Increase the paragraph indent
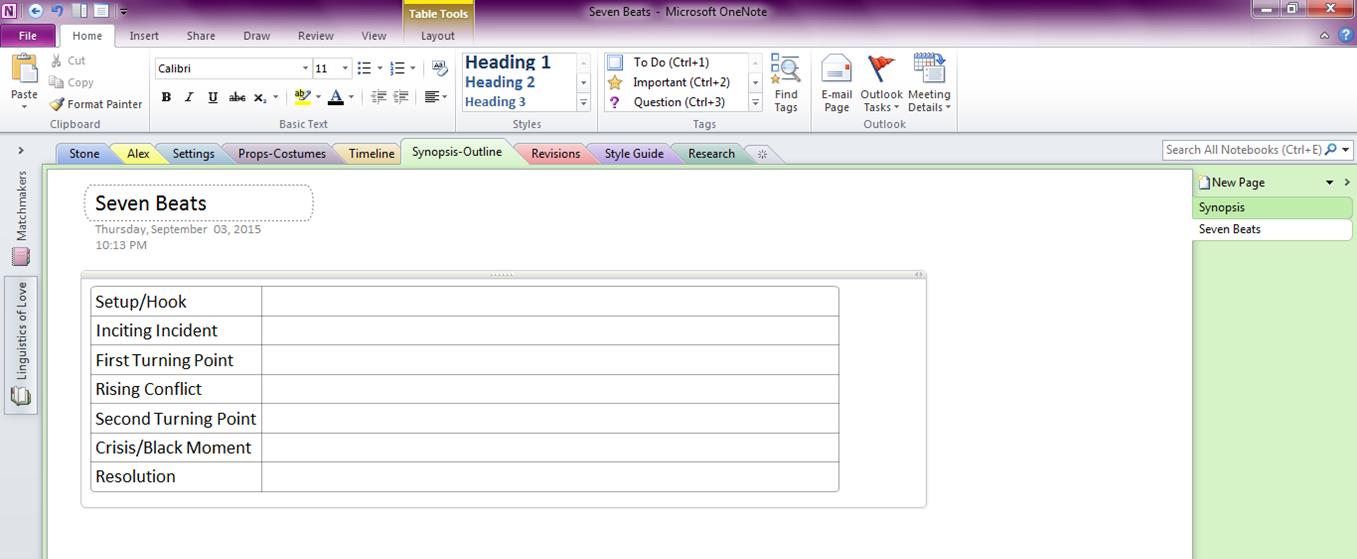The image size is (1357, 559). 401,97
